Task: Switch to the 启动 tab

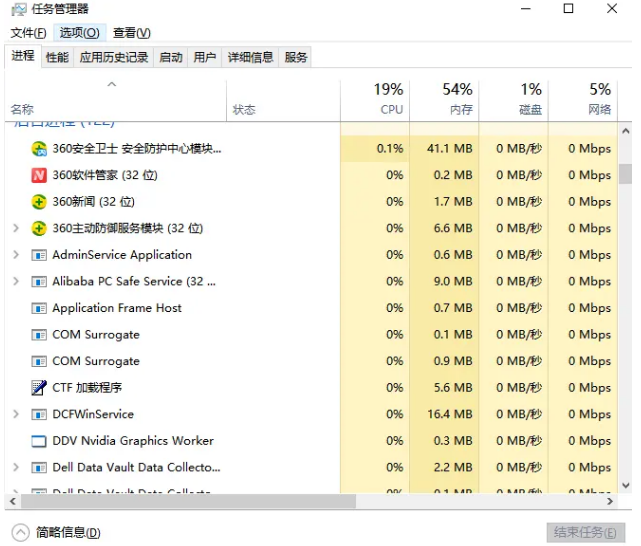Action: [170, 57]
